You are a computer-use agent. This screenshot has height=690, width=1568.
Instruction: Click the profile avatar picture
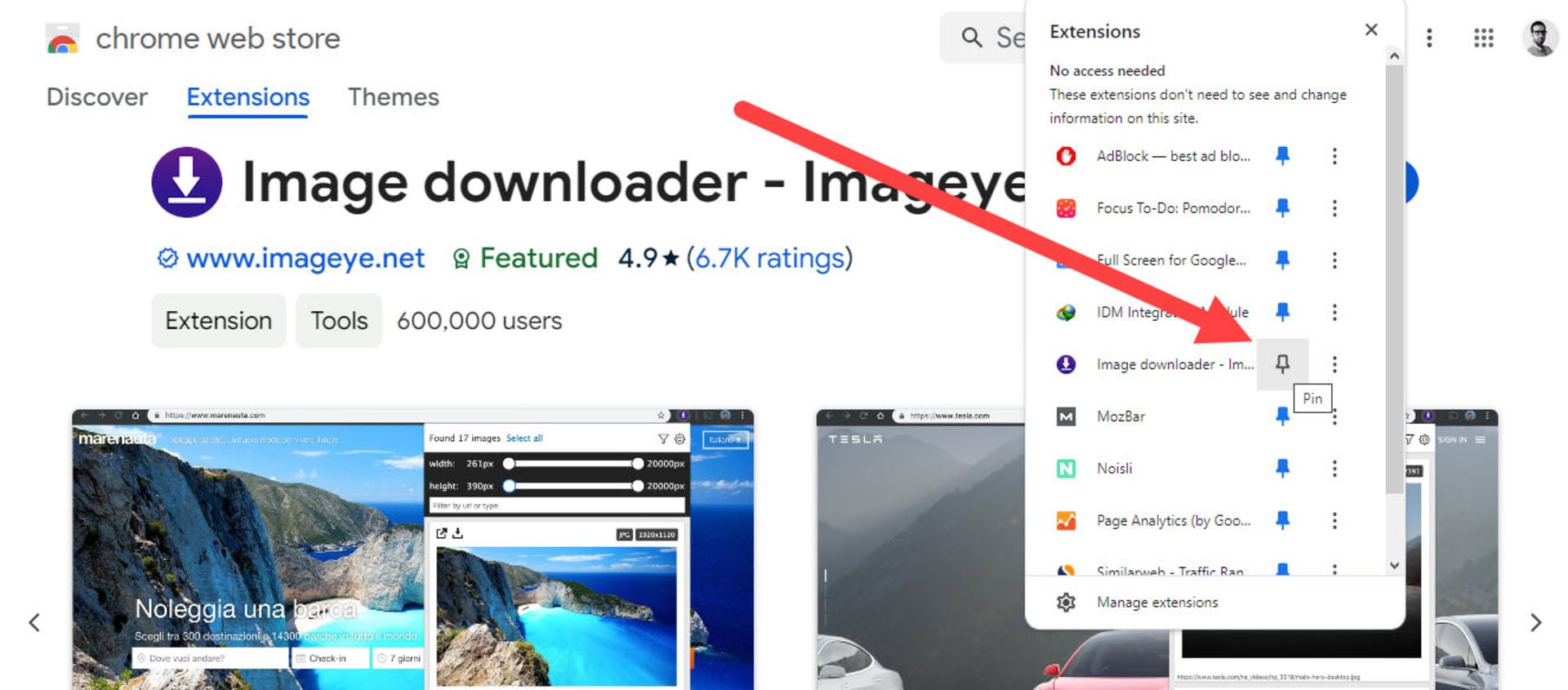point(1540,38)
